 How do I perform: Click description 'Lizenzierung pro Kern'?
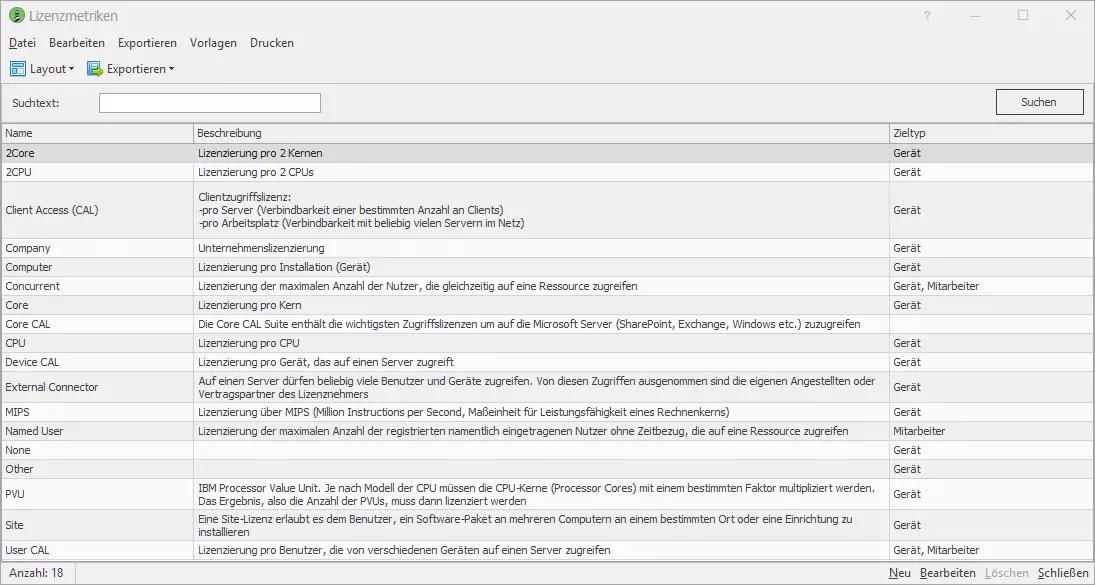250,305
